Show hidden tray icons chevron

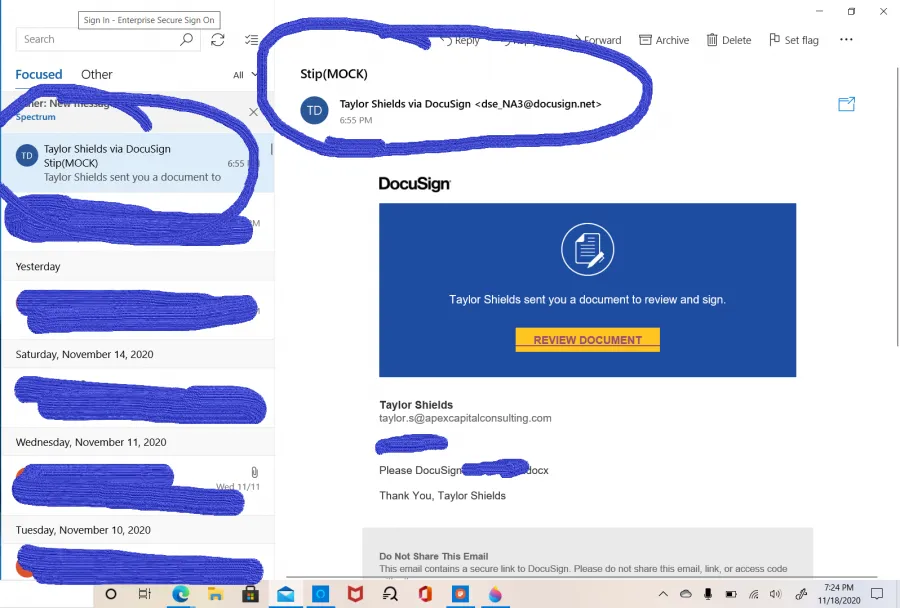pyautogui.click(x=663, y=594)
